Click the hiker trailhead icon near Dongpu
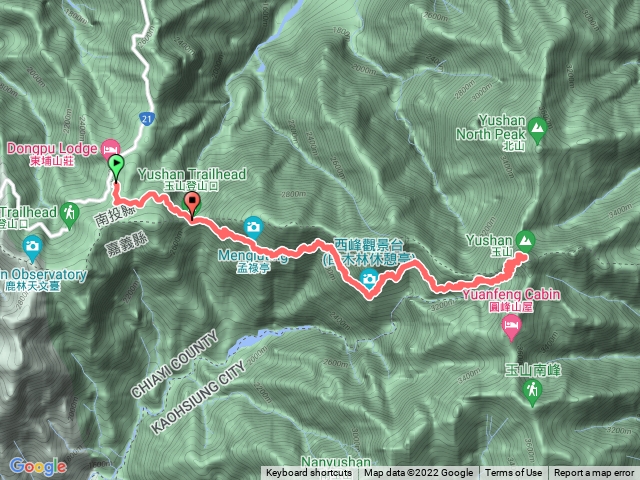The image size is (640, 480). pos(69,214)
